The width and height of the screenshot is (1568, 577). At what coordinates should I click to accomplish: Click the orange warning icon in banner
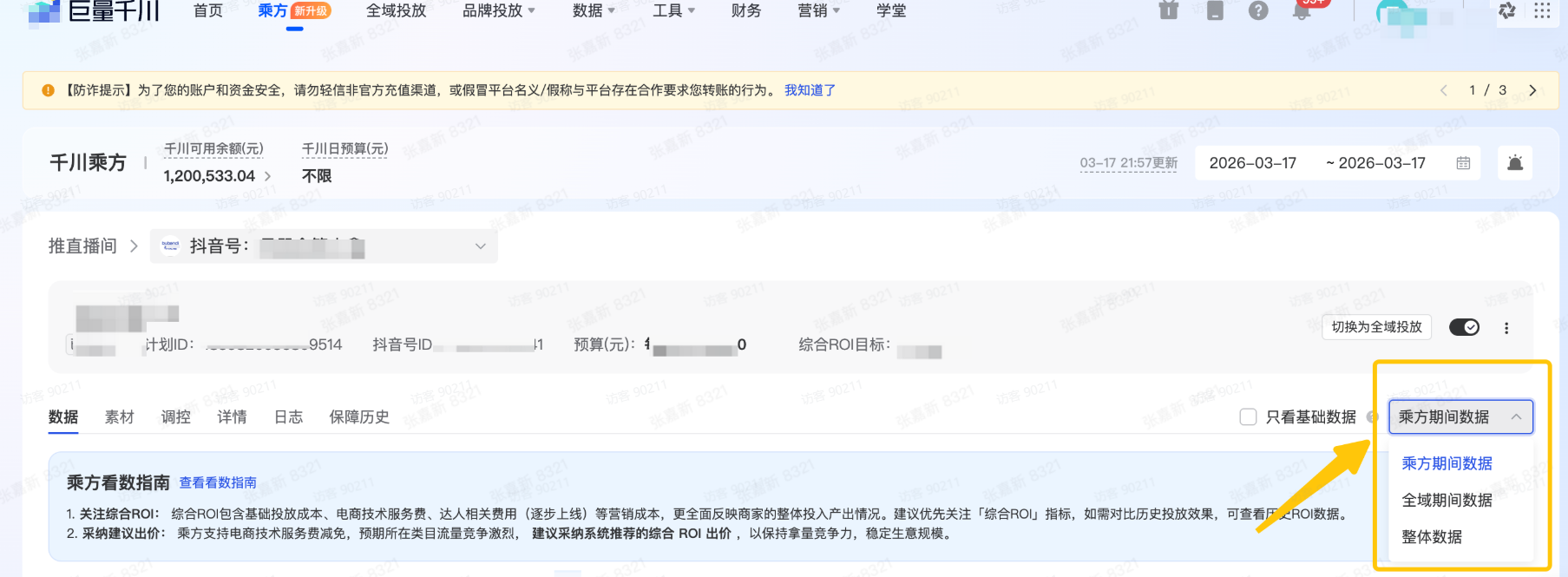click(48, 90)
